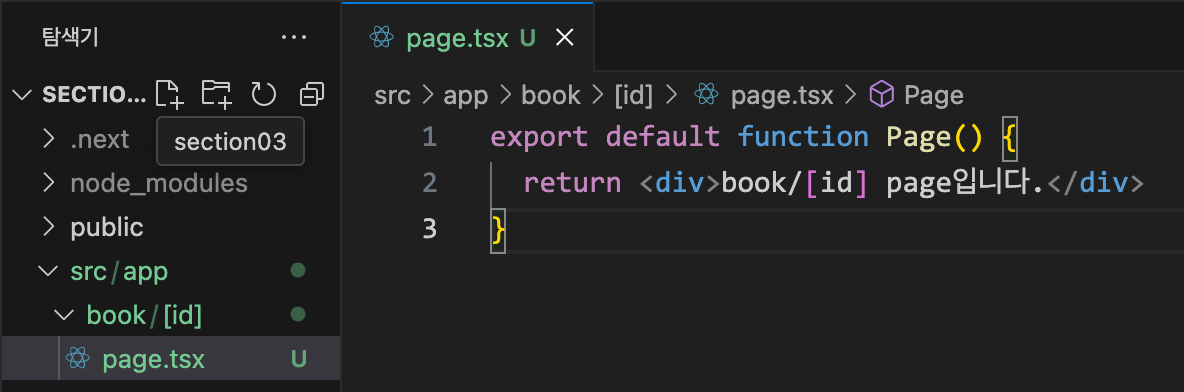Click line number 2 in the gutter
1184x392 pixels.
pos(429,183)
